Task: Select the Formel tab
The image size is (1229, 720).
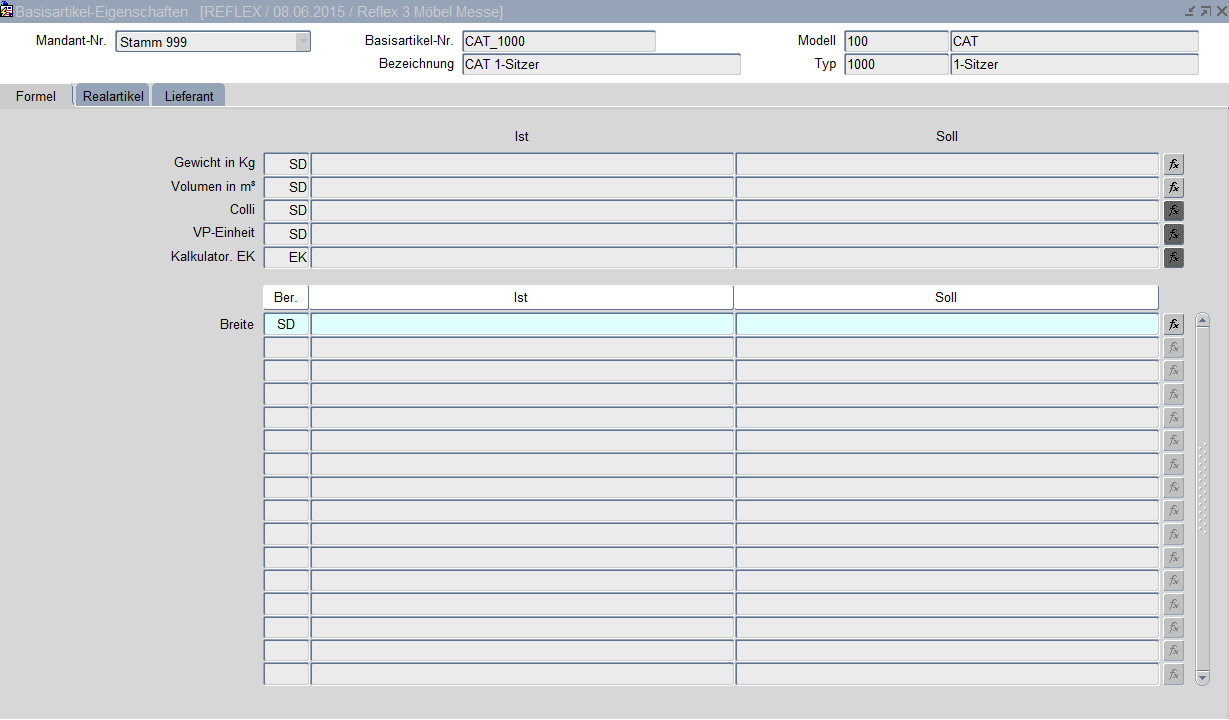Action: coord(36,96)
